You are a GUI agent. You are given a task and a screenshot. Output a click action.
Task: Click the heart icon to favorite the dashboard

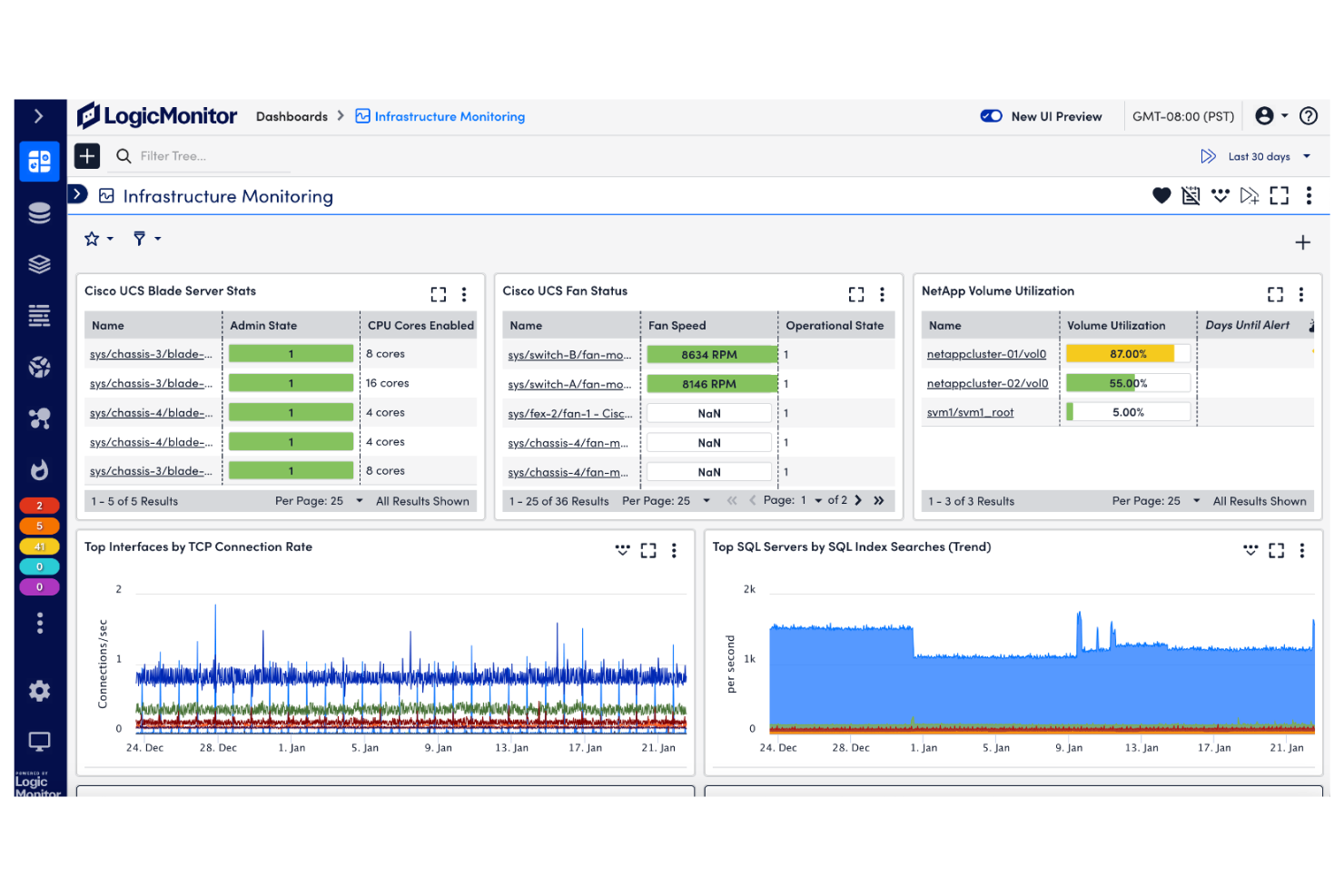tap(1161, 195)
